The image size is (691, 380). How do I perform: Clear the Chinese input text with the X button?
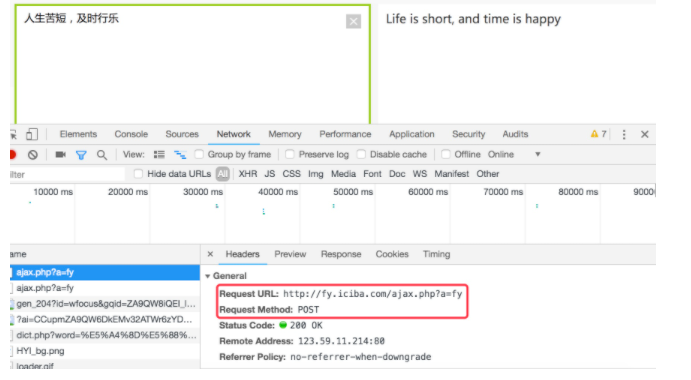[x=353, y=21]
